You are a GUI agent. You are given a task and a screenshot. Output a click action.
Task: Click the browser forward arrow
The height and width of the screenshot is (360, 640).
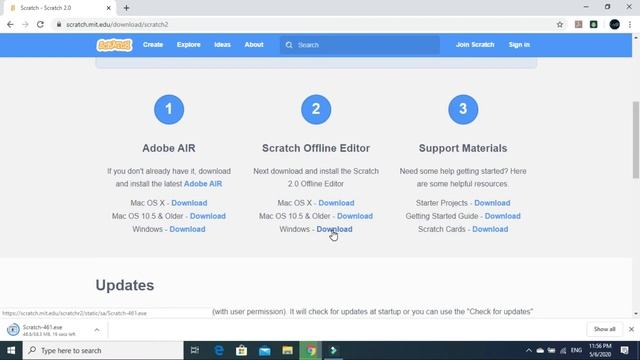click(x=25, y=24)
